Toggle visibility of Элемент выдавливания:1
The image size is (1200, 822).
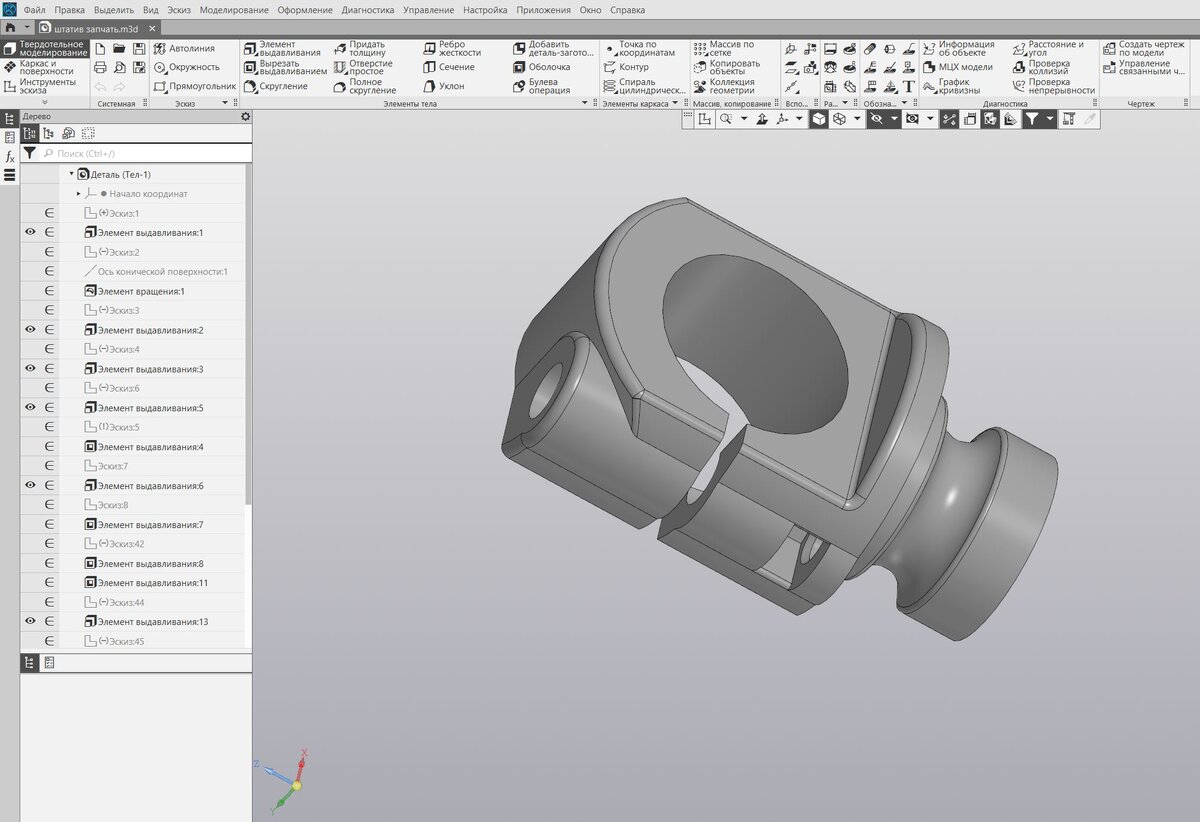[x=30, y=232]
